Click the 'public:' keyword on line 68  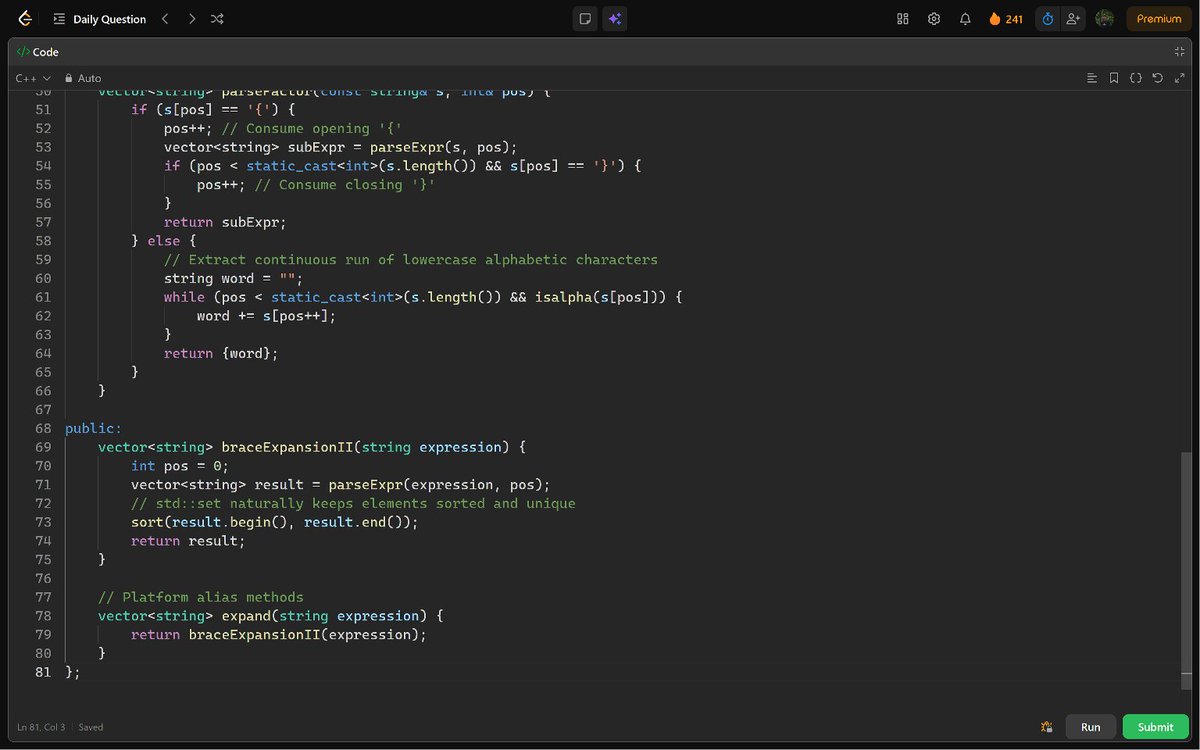[93, 428]
